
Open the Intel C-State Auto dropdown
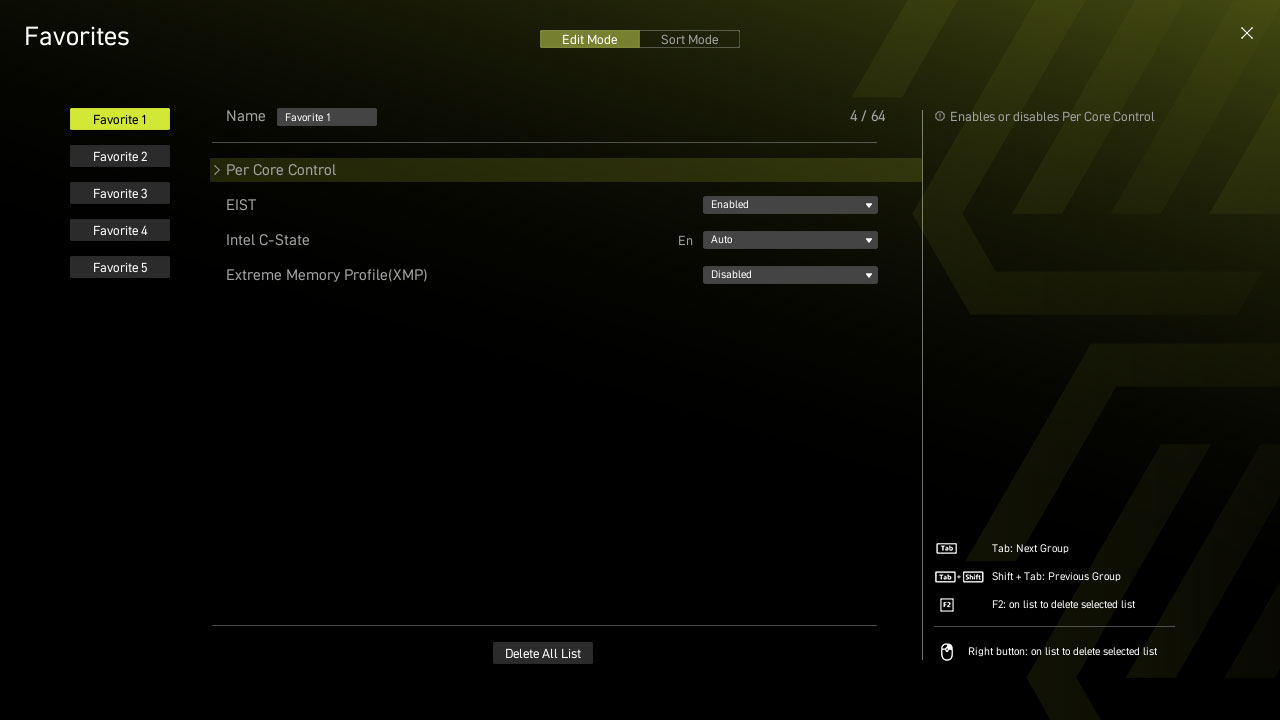tap(789, 240)
